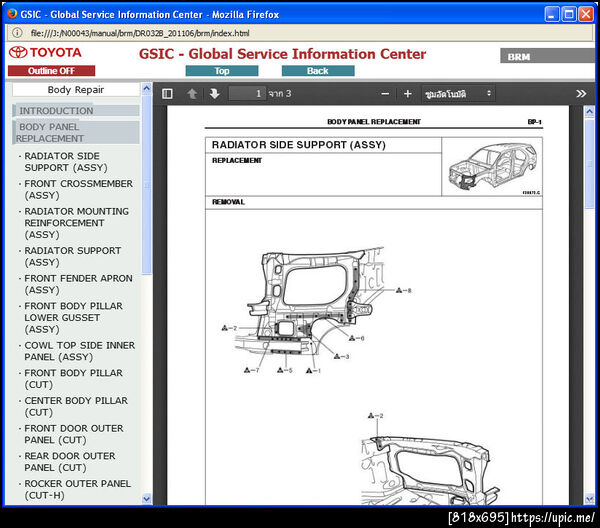Go to previous page with up arrow
Image resolution: width=600 pixels, height=528 pixels.
click(192, 94)
